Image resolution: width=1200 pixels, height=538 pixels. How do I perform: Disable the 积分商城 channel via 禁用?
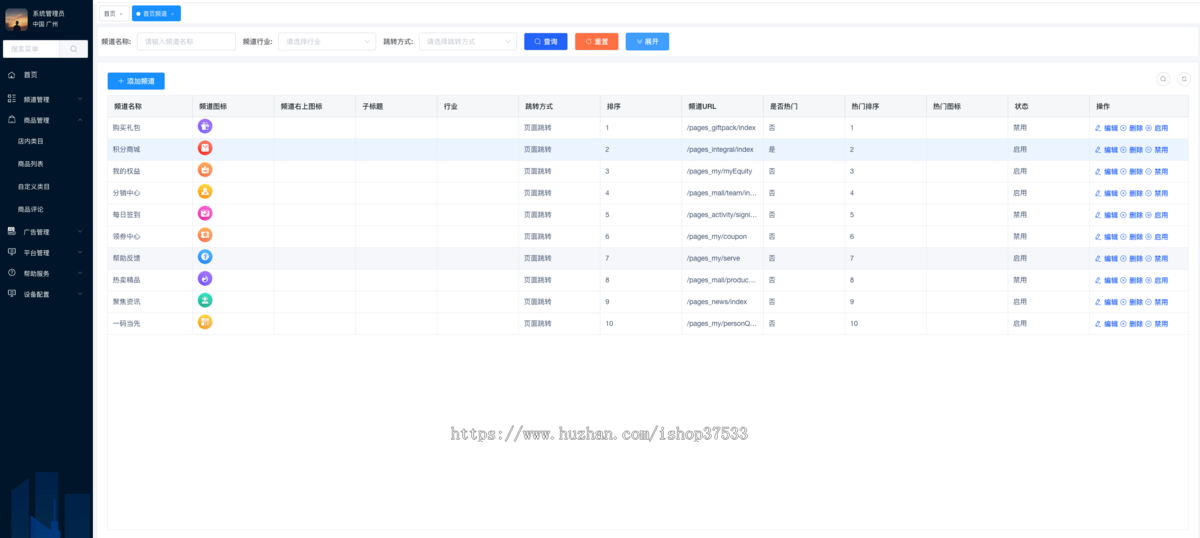[1157, 150]
